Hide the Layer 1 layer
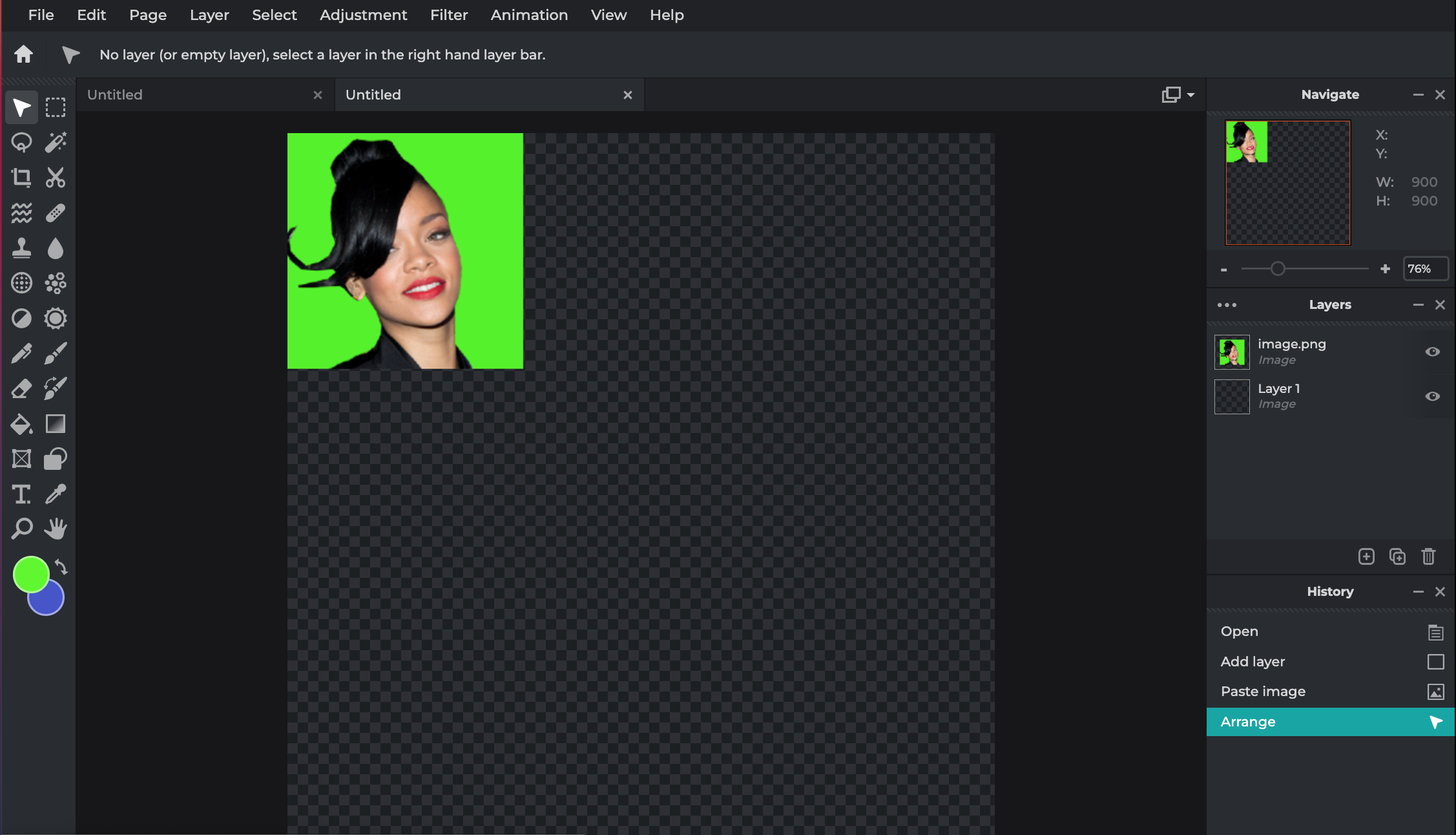1456x835 pixels. pos(1432,396)
